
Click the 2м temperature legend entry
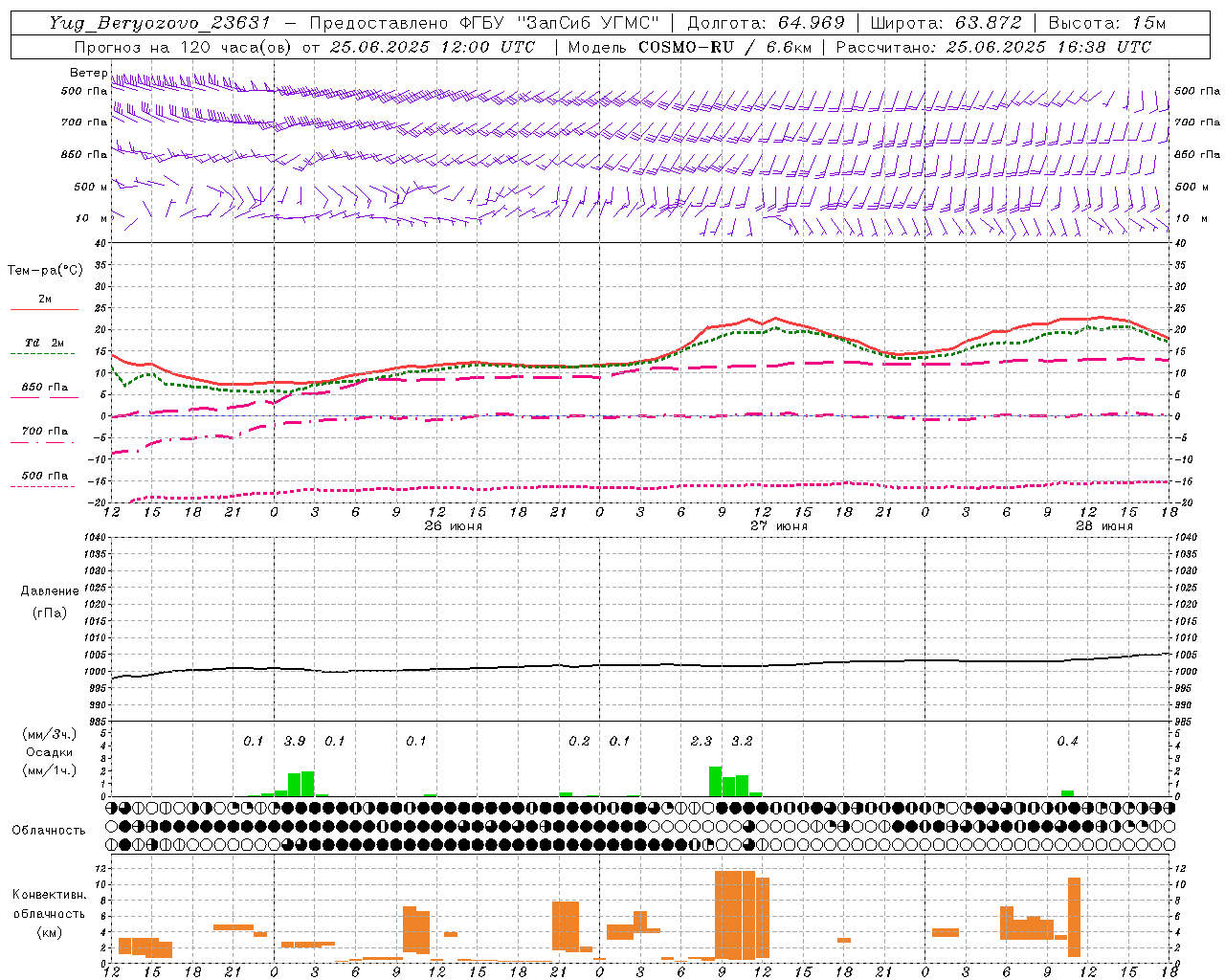point(45,300)
